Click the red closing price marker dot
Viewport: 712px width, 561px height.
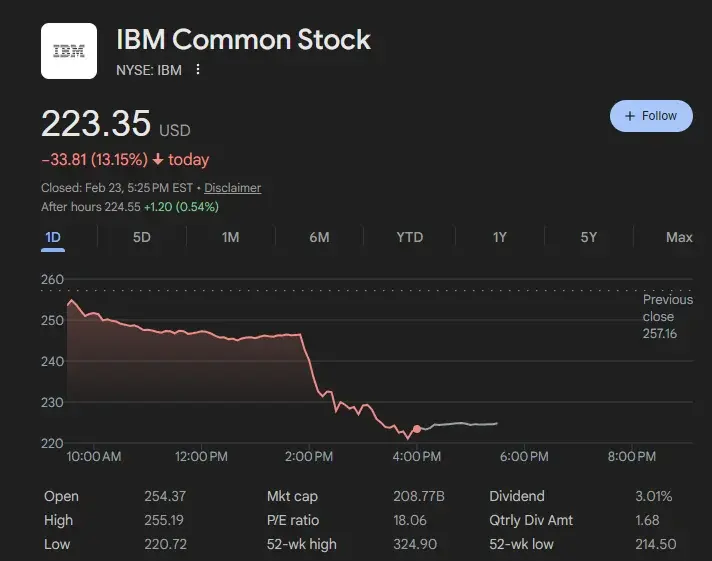tap(417, 429)
